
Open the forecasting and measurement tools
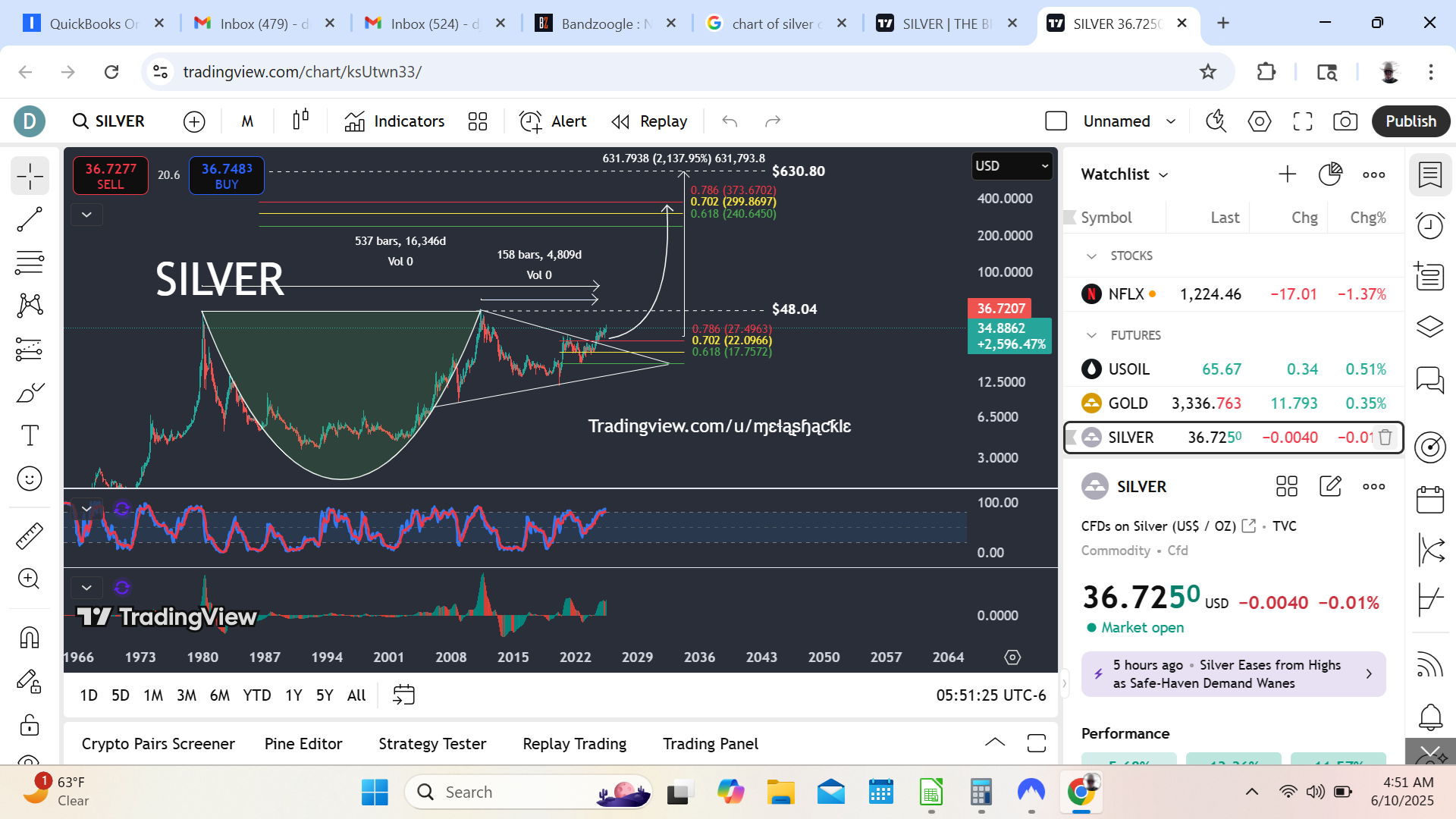point(30,349)
